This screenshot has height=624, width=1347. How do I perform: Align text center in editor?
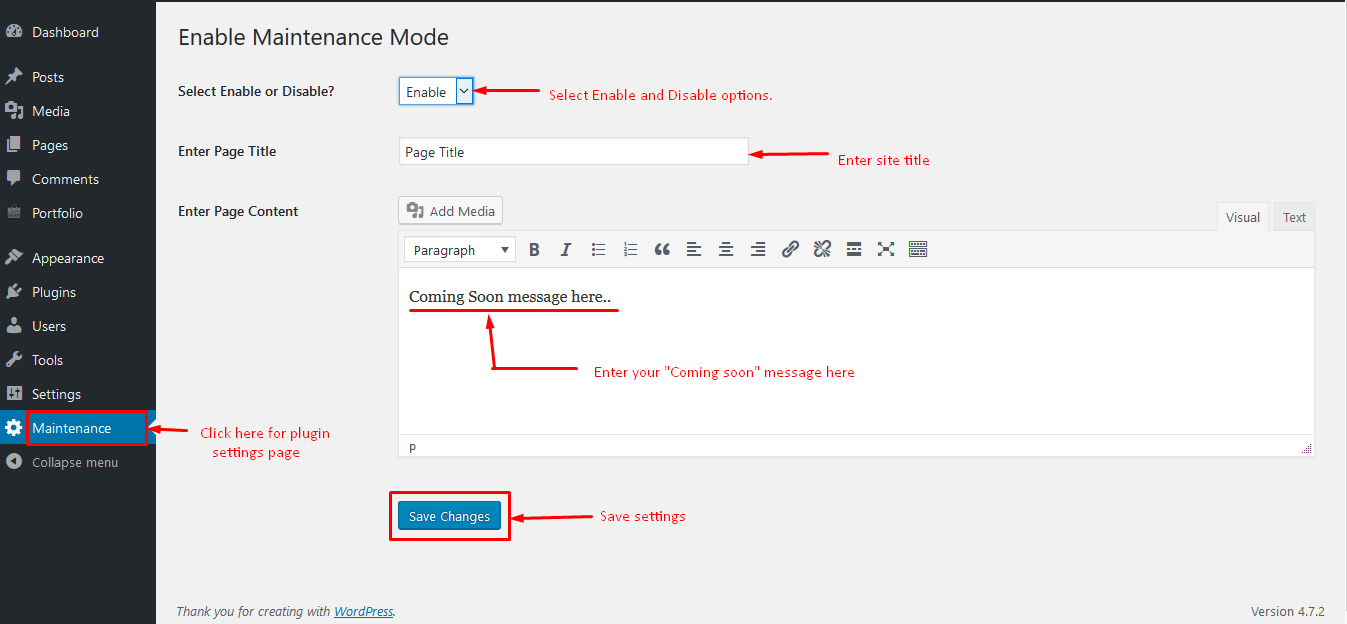point(726,249)
